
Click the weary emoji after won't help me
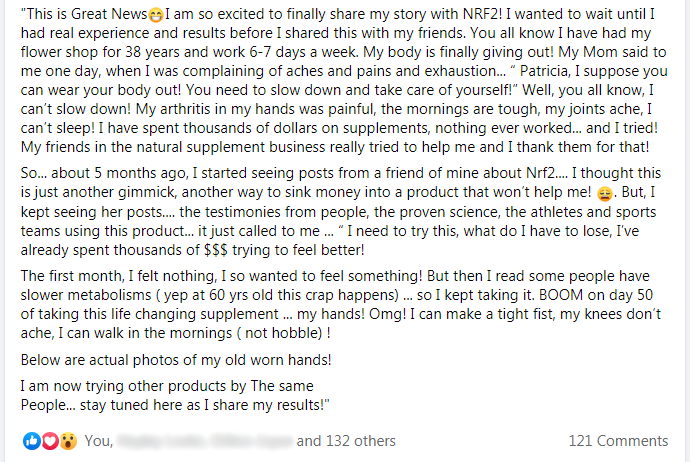click(605, 194)
